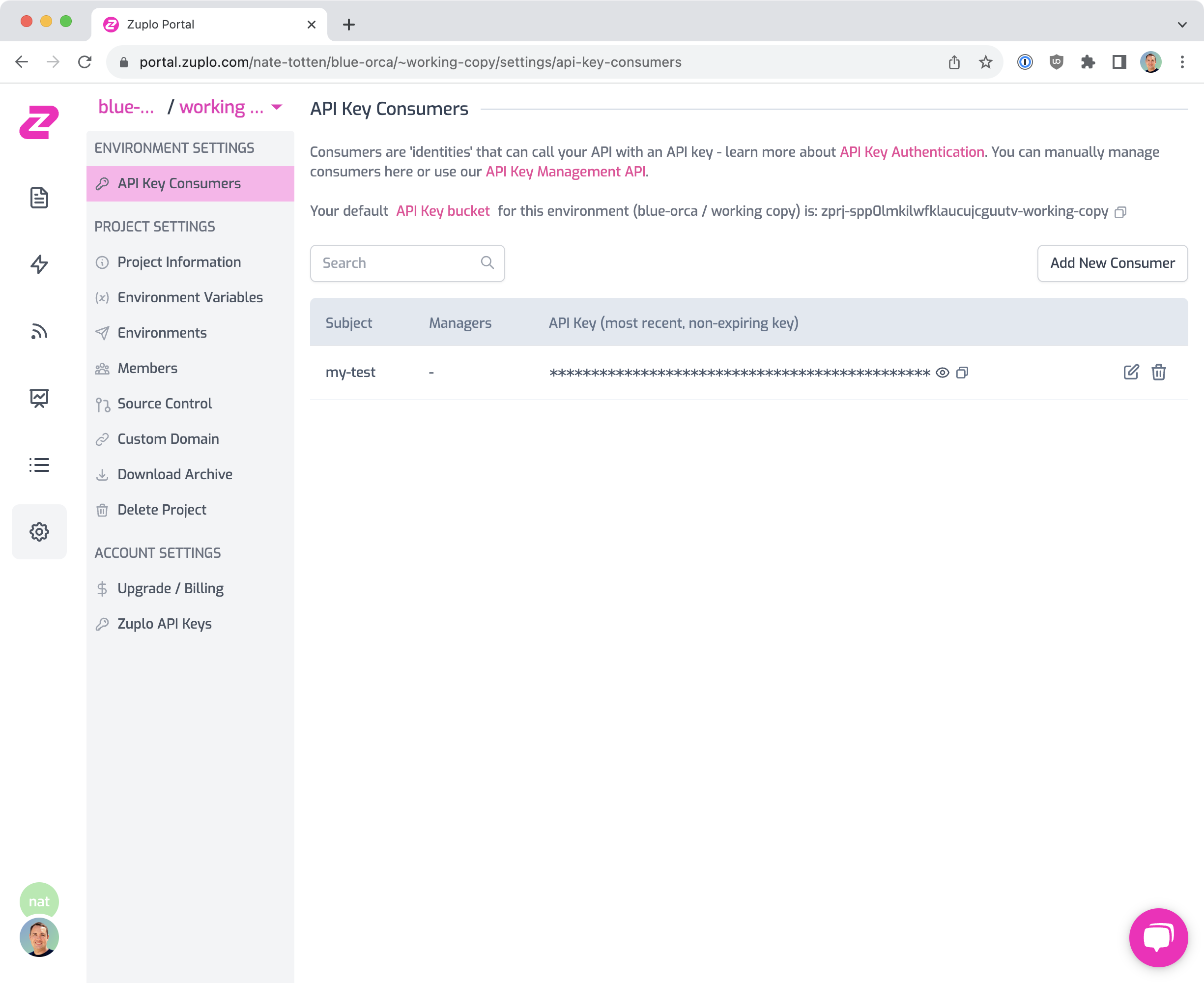Click the browser address bar URL
Image resolution: width=1204 pixels, height=983 pixels.
410,62
